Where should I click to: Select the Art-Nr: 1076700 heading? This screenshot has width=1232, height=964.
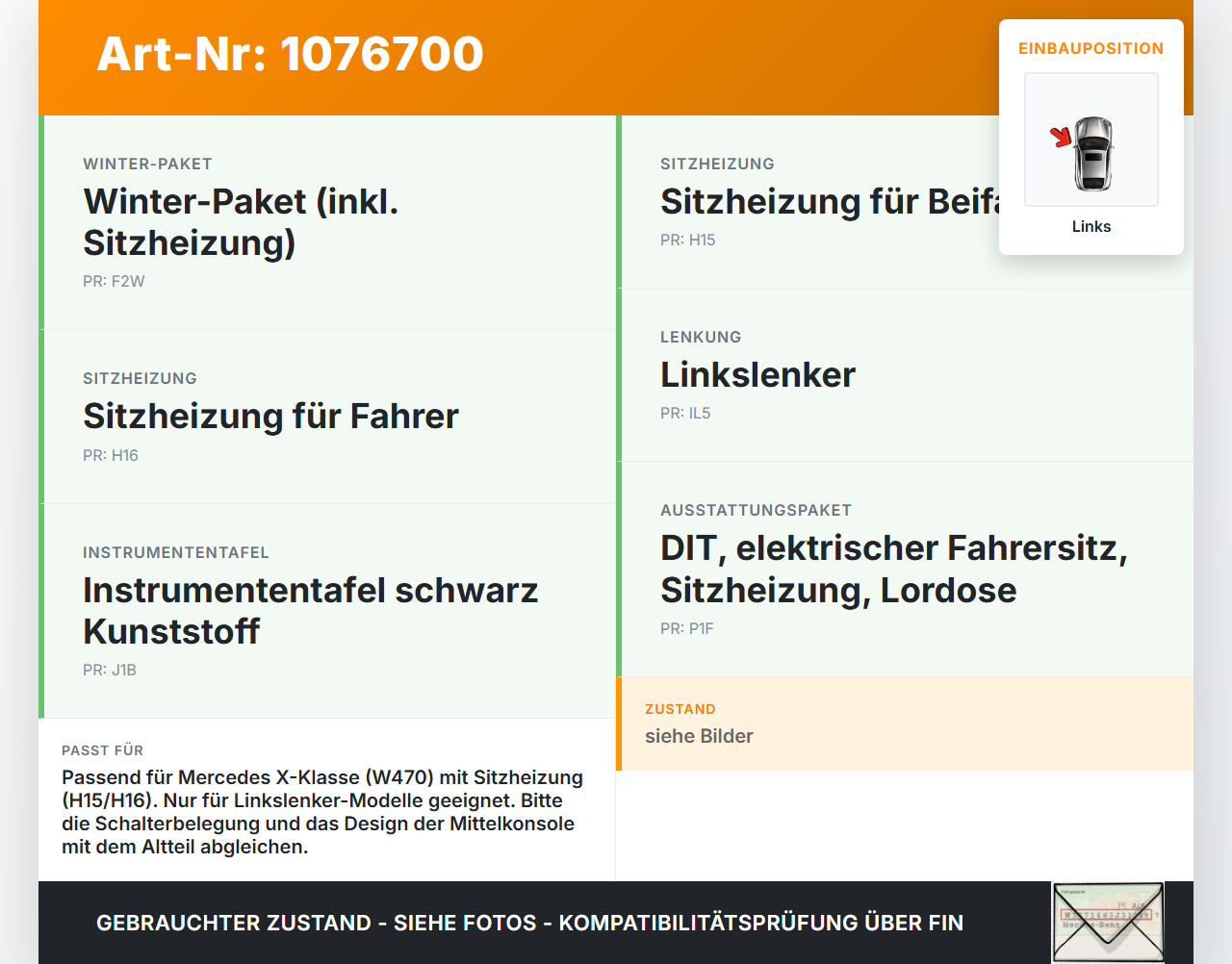(290, 54)
